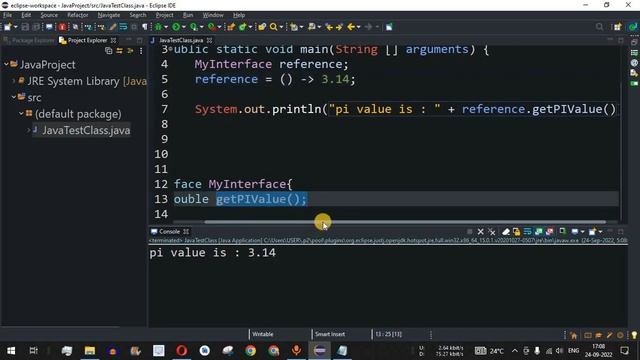Image resolution: width=640 pixels, height=360 pixels.
Task: Open Project Explorer view menu (three dots)
Action: pos(141,51)
